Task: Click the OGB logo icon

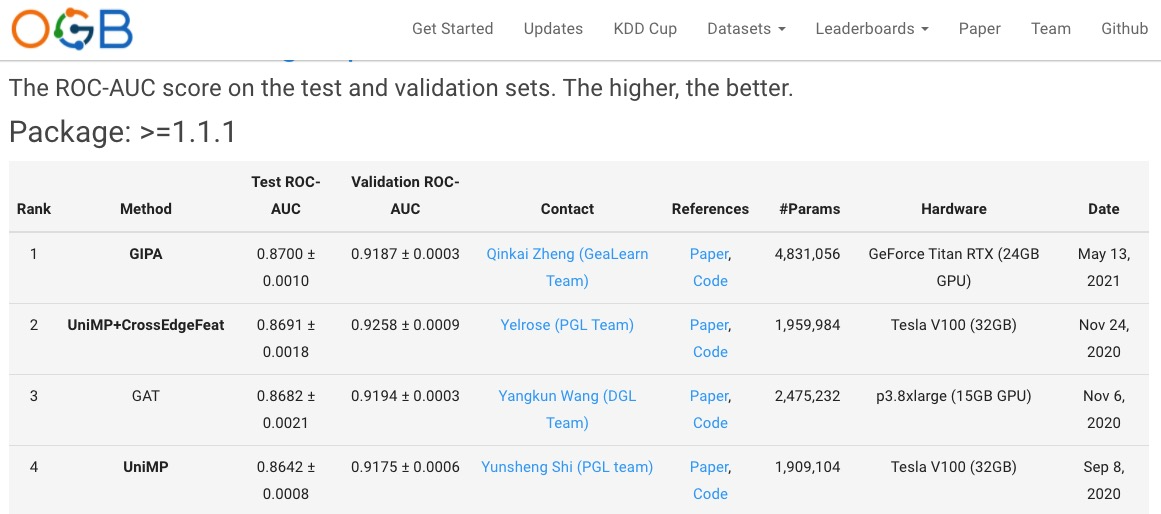Action: point(72,28)
